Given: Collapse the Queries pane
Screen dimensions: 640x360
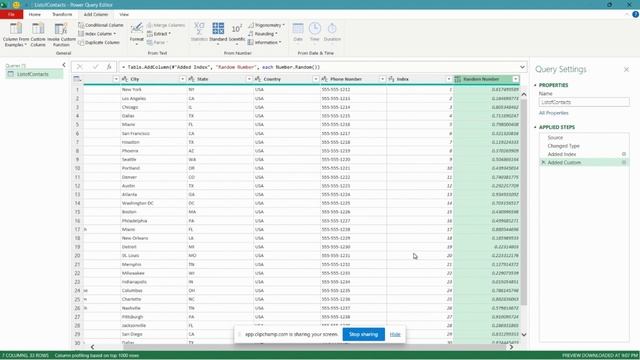Looking at the screenshot, I should coord(64,65).
